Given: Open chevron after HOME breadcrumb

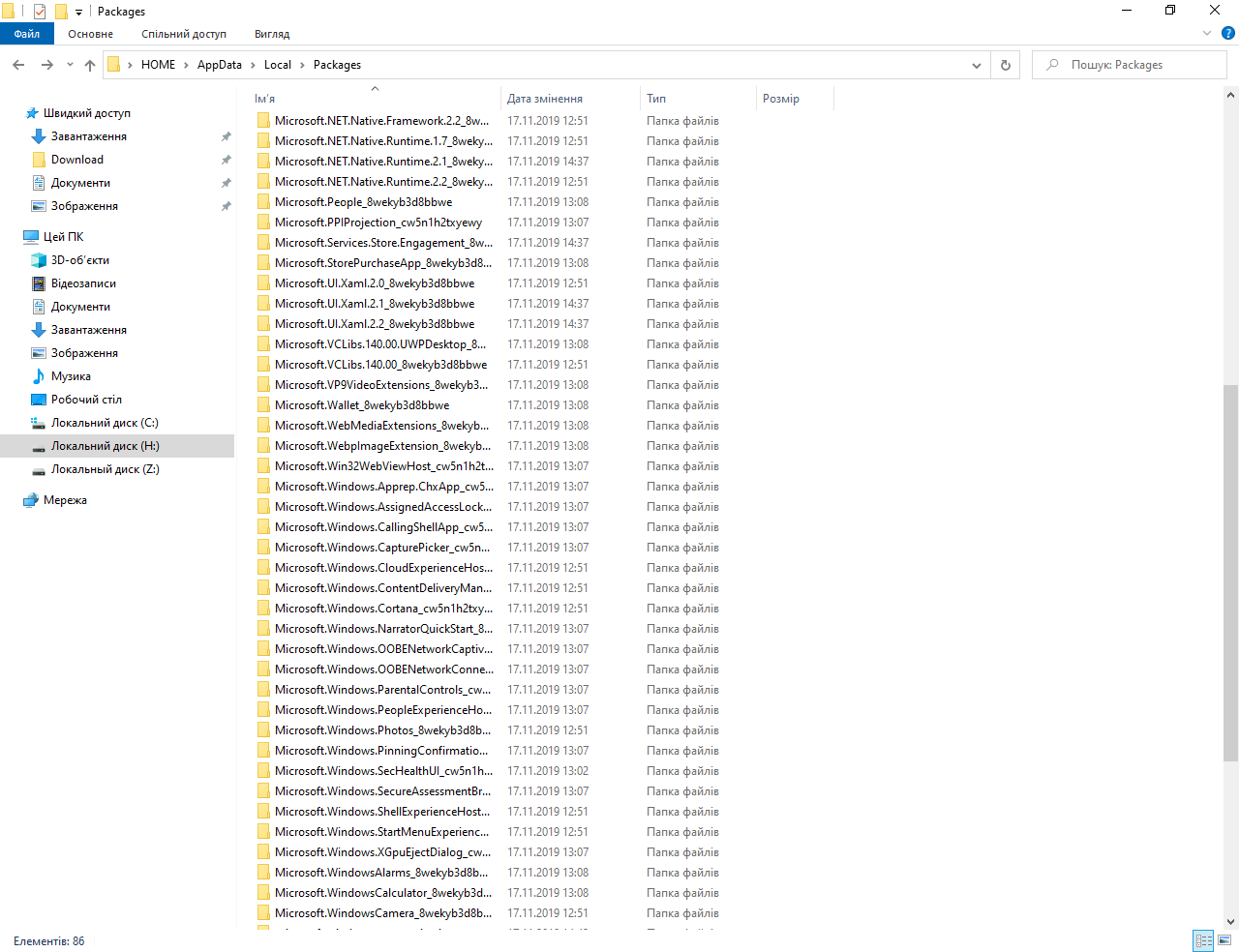Looking at the screenshot, I should (x=186, y=65).
